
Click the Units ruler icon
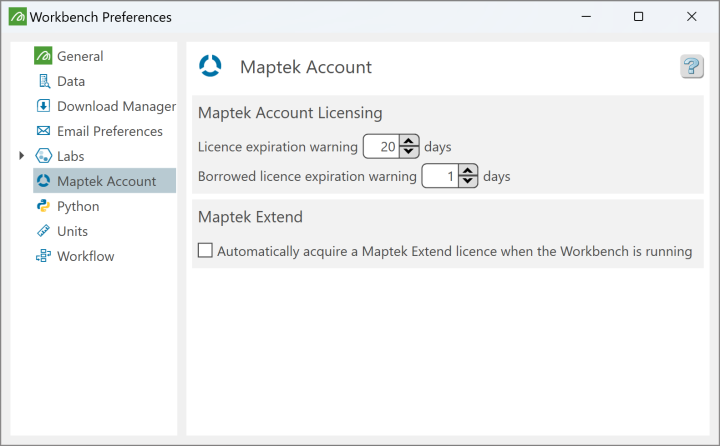tap(43, 231)
